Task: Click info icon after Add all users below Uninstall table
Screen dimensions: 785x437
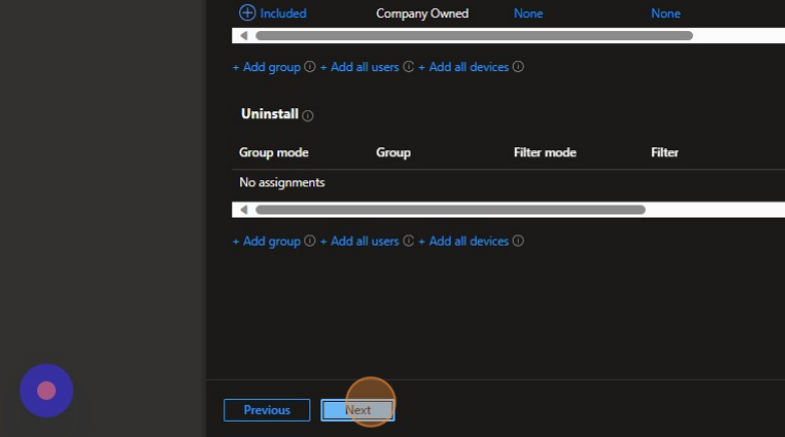Action: (x=408, y=241)
